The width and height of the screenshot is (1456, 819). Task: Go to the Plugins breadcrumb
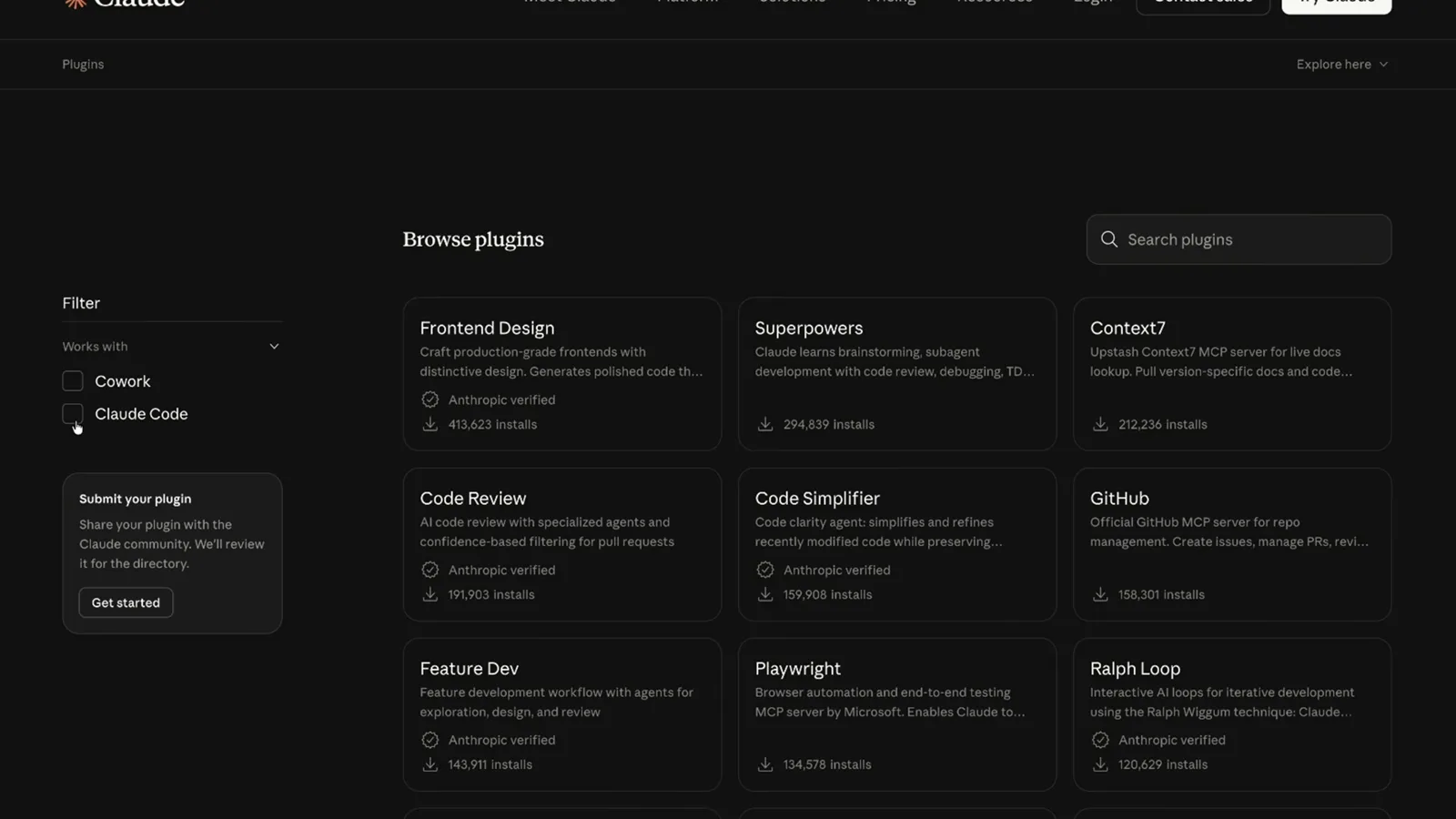pos(83,65)
